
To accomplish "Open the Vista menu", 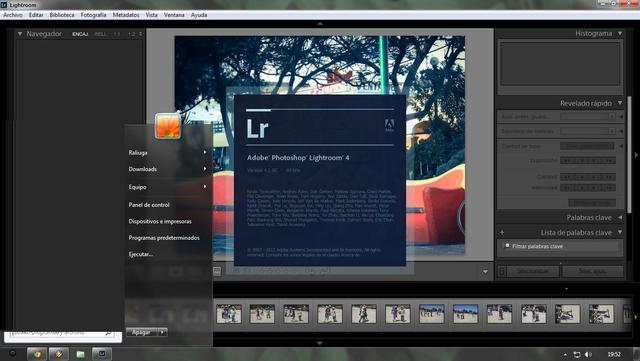I will [x=151, y=15].
